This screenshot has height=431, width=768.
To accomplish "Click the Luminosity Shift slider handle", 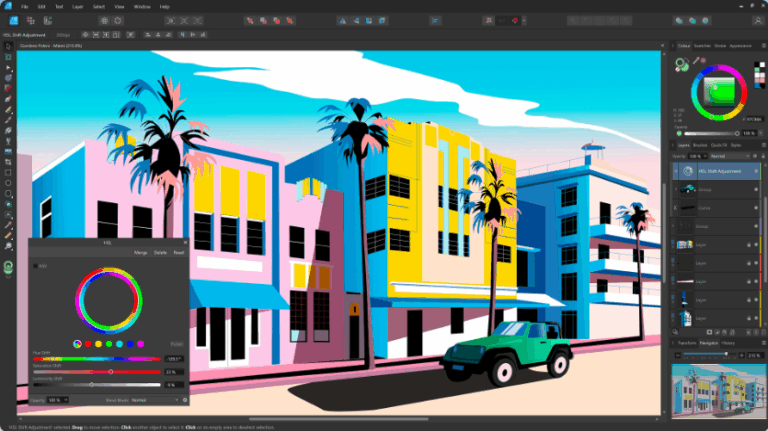I will (x=92, y=384).
